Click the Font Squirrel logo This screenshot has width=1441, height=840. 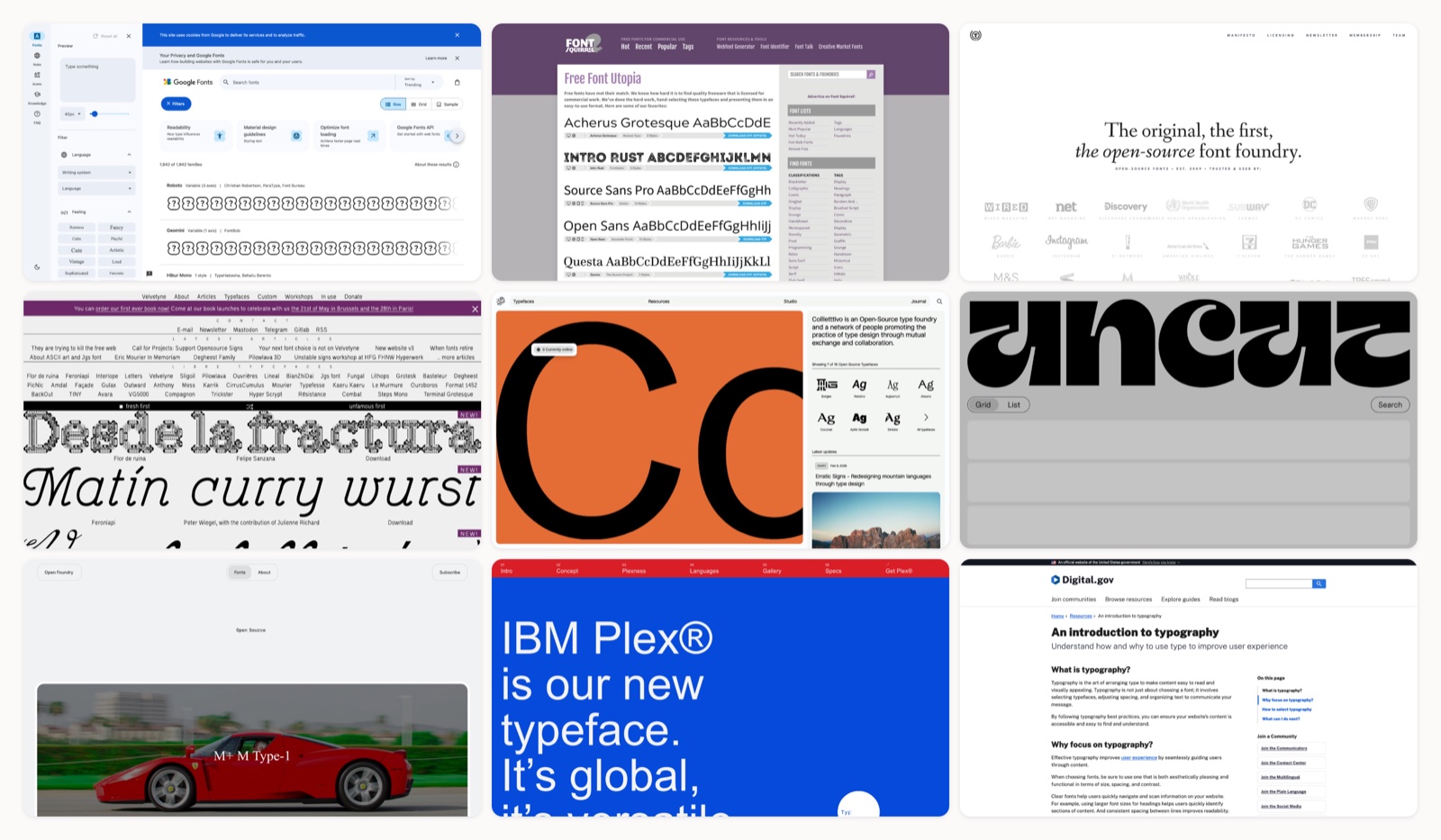point(582,44)
